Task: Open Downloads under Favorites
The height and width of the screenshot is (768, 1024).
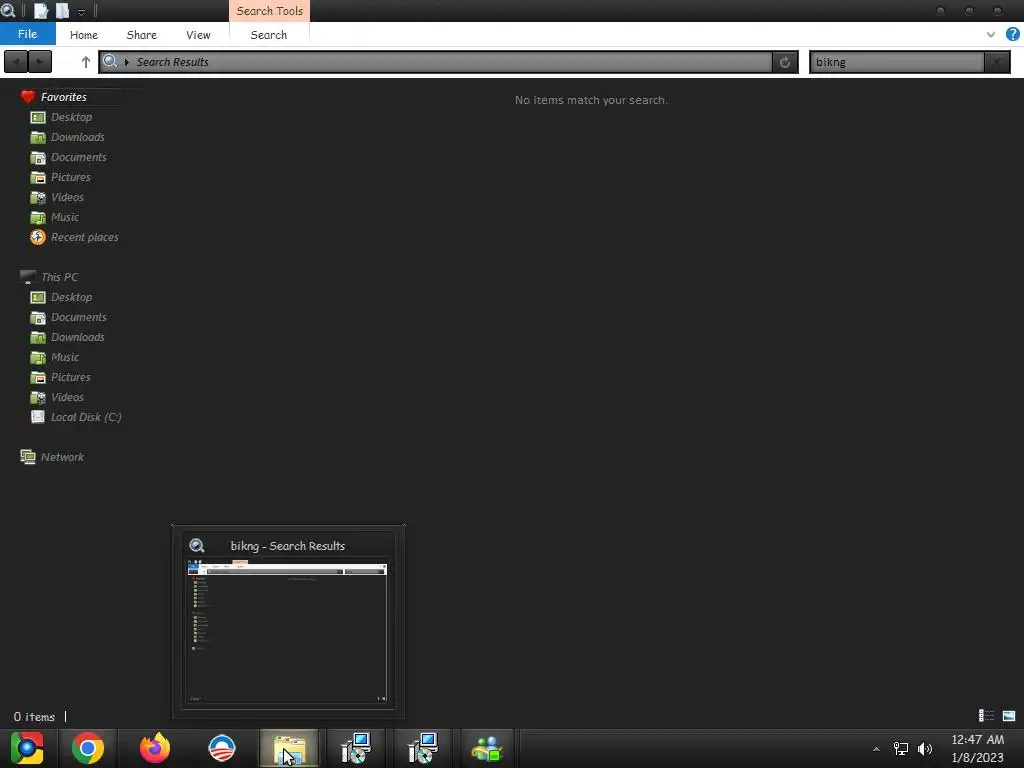Action: (78, 137)
